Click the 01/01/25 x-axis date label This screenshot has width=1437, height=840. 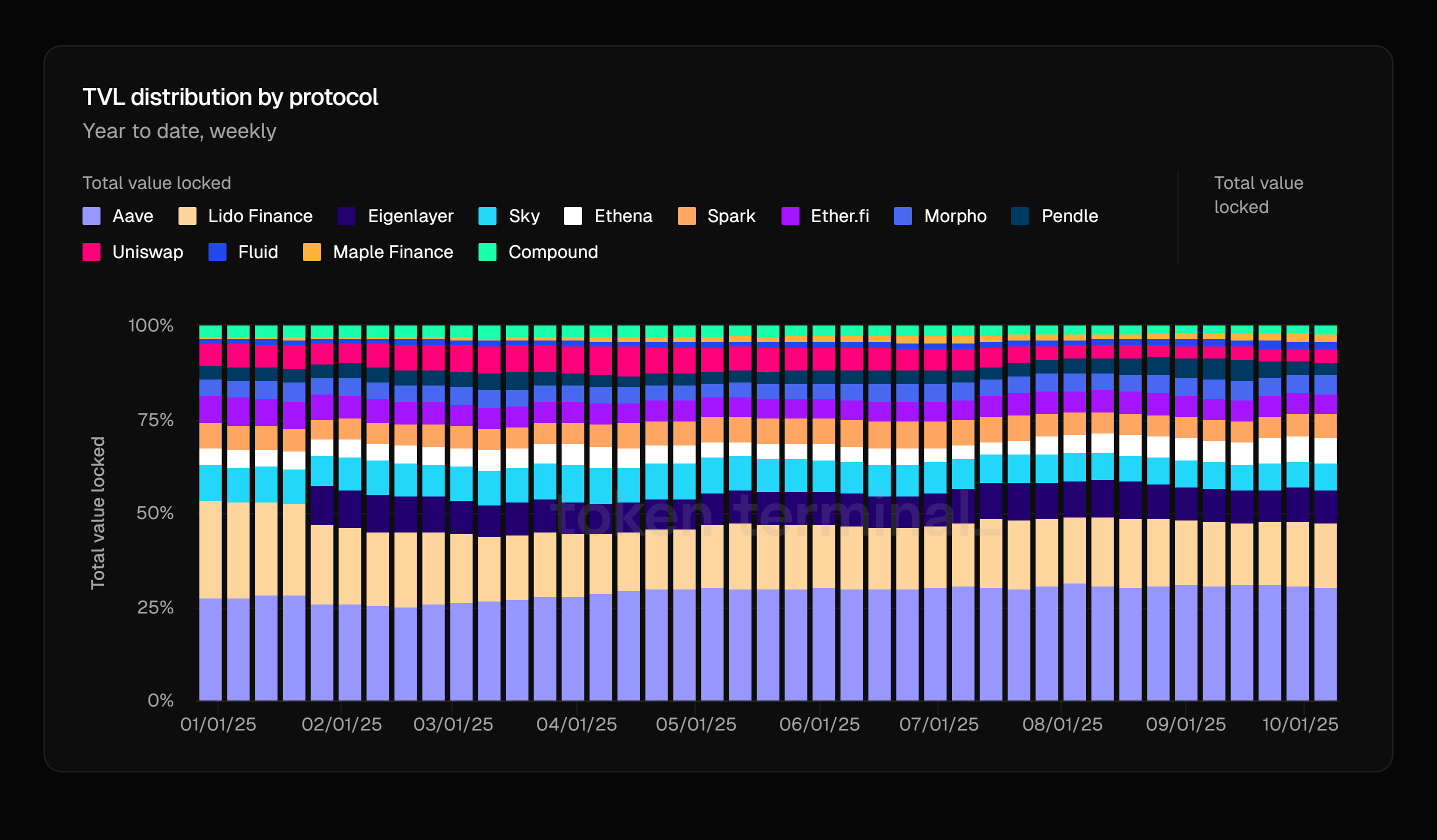218,724
